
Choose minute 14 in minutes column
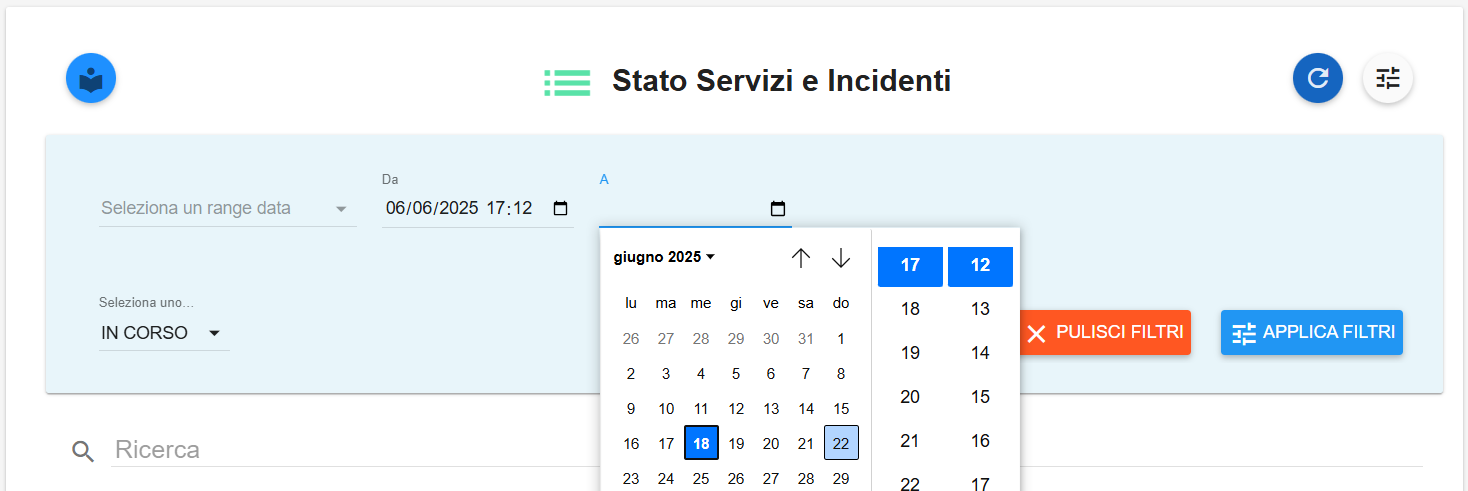(x=980, y=353)
